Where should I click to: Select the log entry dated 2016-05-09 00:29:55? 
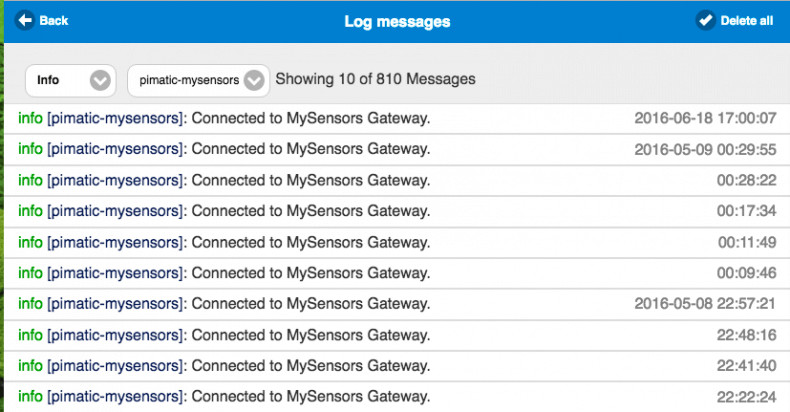(397, 149)
